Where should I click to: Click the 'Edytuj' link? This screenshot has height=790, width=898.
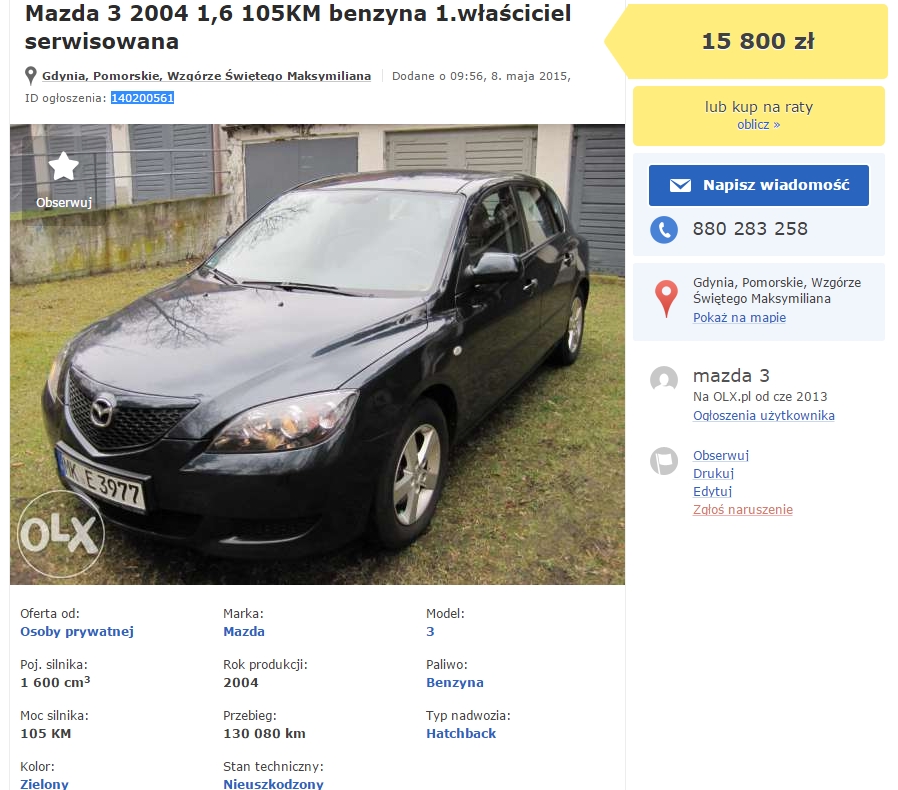click(712, 491)
